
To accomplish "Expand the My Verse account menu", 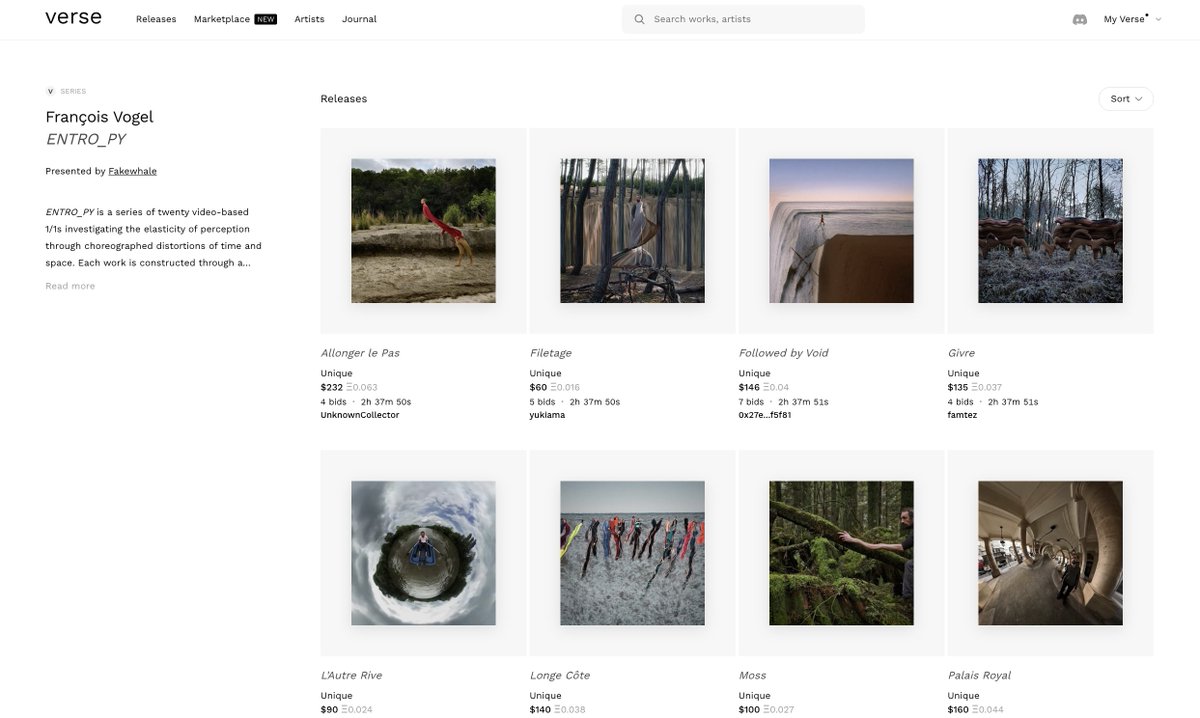I will click(1132, 19).
